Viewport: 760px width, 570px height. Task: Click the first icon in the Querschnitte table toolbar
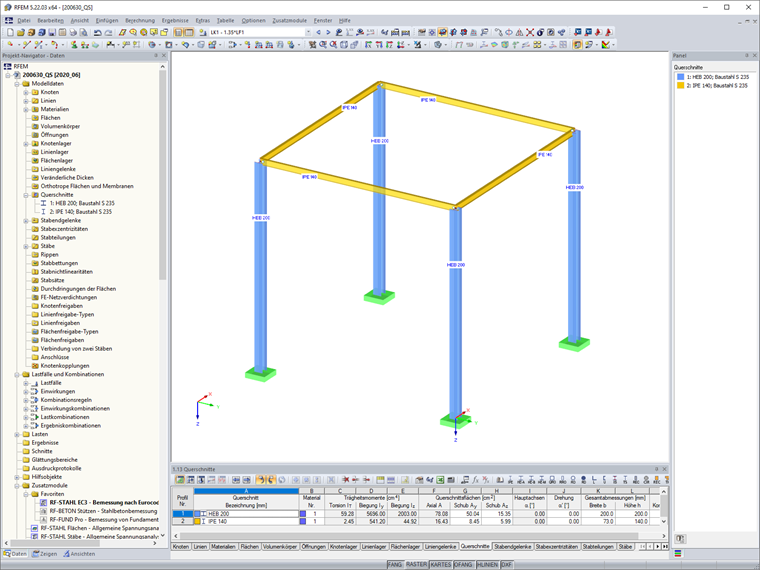point(180,480)
